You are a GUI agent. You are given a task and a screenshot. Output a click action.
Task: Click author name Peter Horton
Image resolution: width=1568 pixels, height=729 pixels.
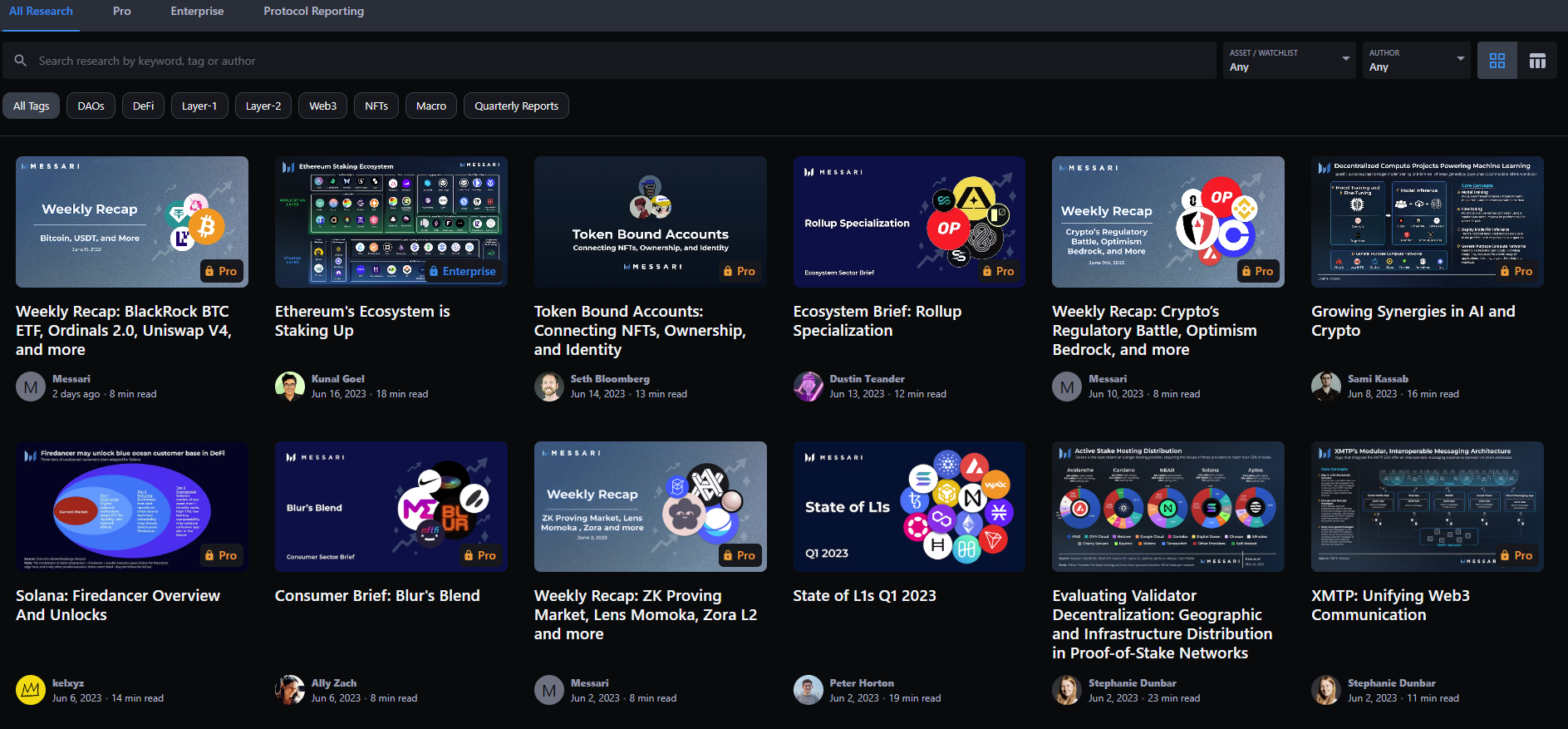[x=862, y=683]
